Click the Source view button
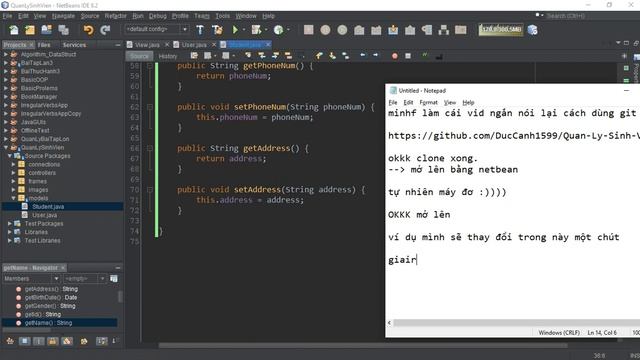 point(139,56)
